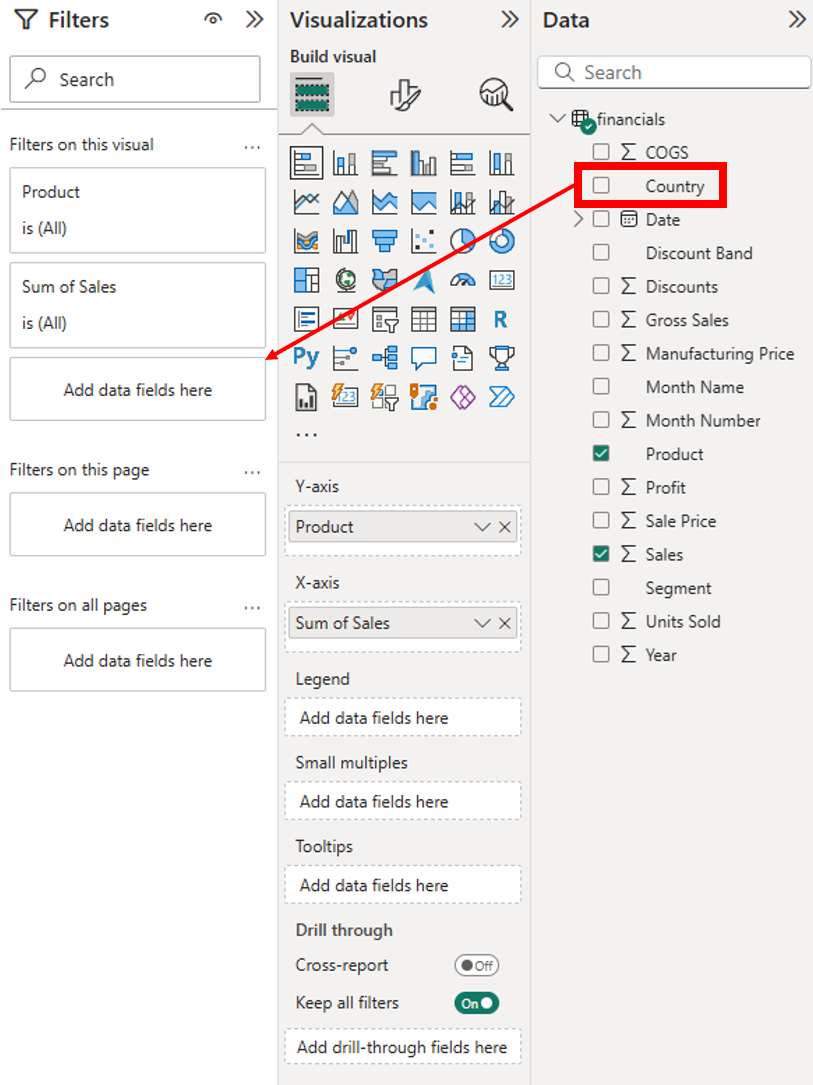
Task: Collapse the Filters pane
Action: 255,19
